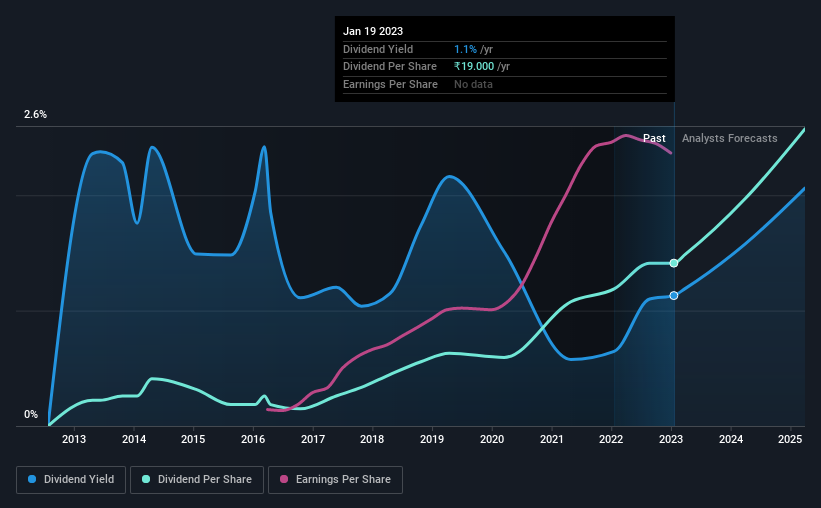This screenshot has width=821, height=508.
Task: Click the 2018 x-axis label
Action: [x=372, y=439]
